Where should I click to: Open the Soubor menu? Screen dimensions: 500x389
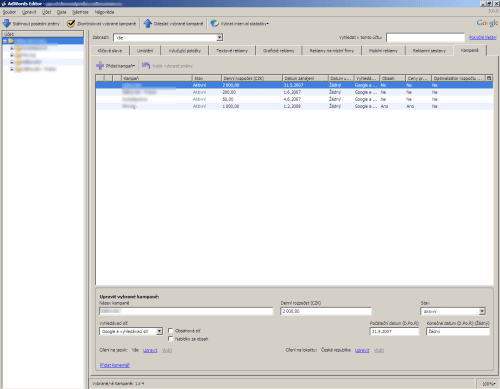9,12
